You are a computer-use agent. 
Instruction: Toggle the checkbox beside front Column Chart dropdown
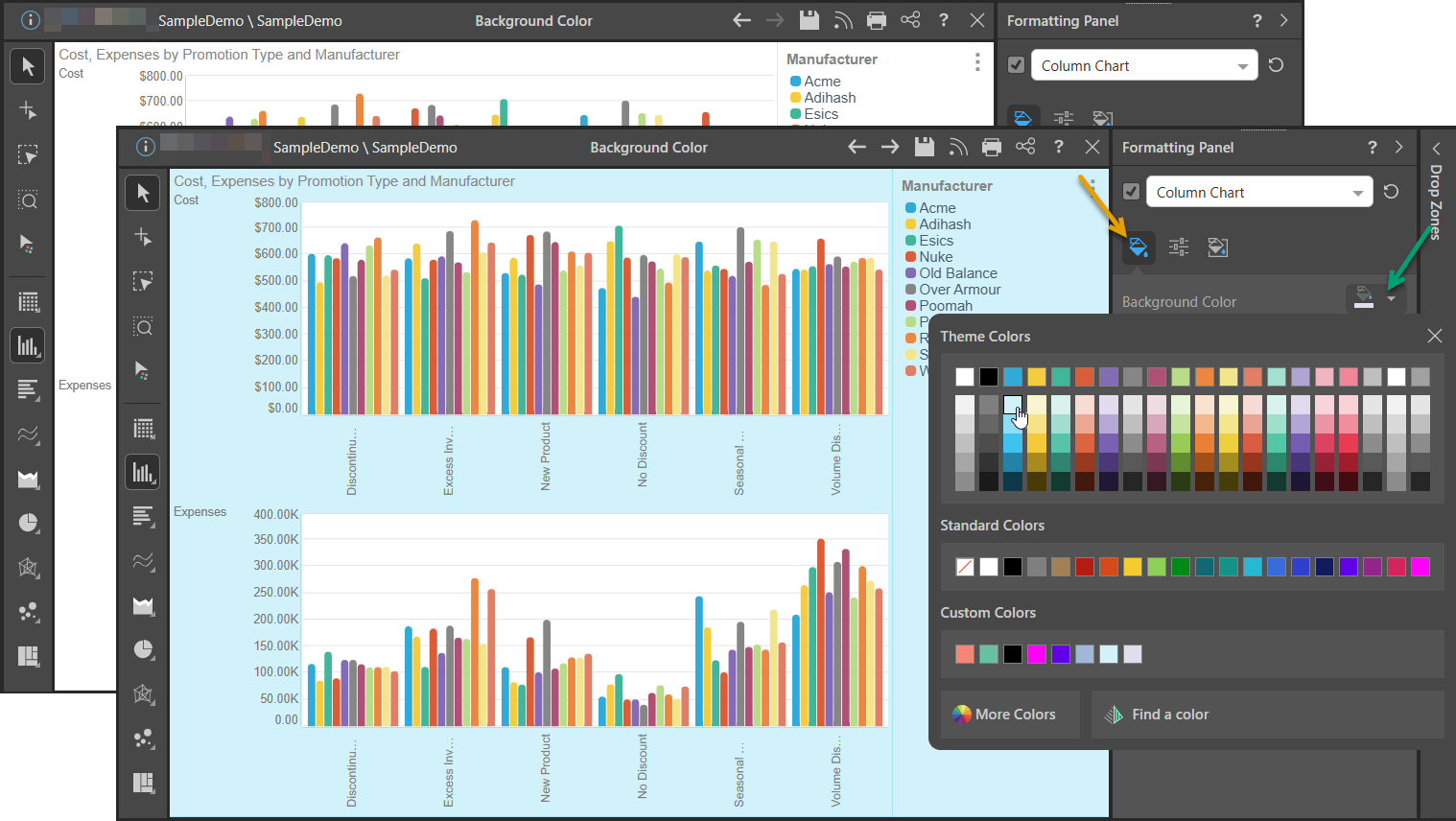[x=1132, y=192]
